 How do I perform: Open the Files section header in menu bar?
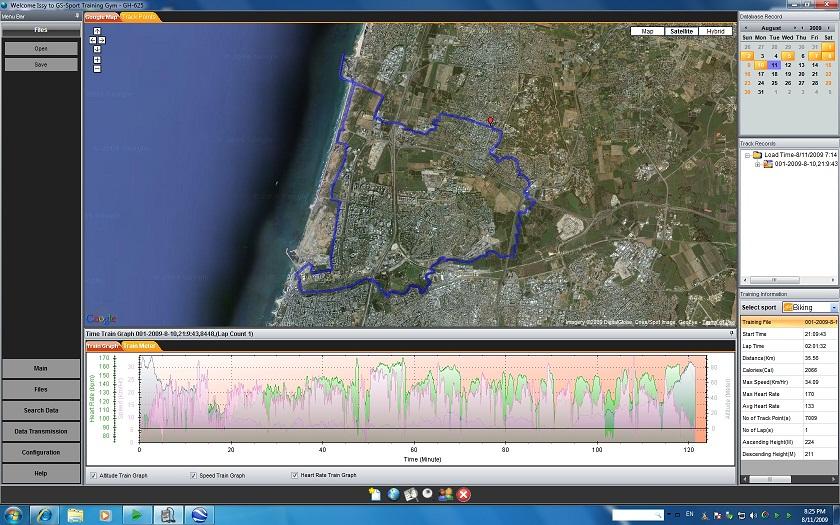point(41,30)
